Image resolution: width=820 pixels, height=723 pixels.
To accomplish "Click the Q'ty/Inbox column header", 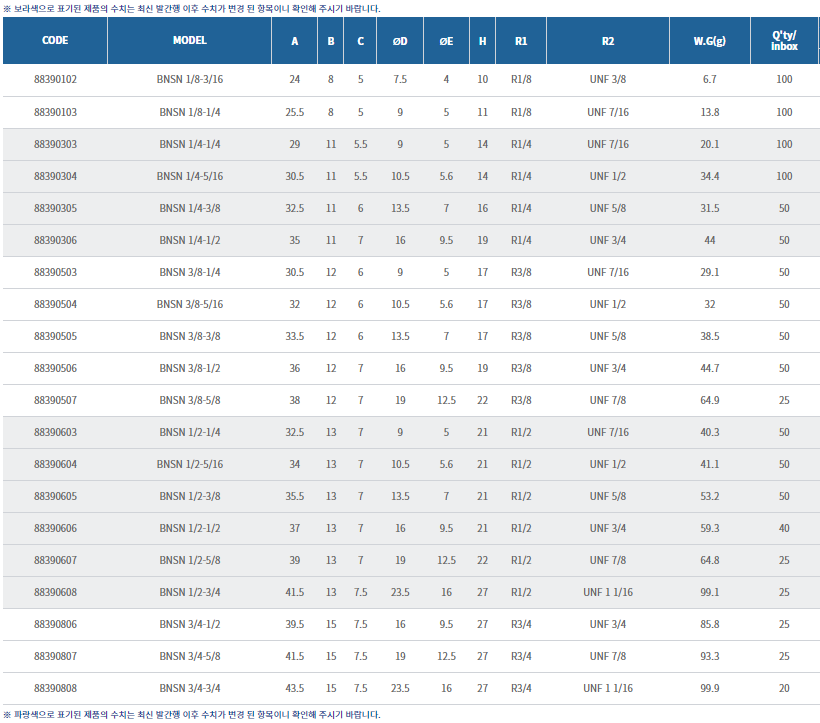I will tap(784, 42).
